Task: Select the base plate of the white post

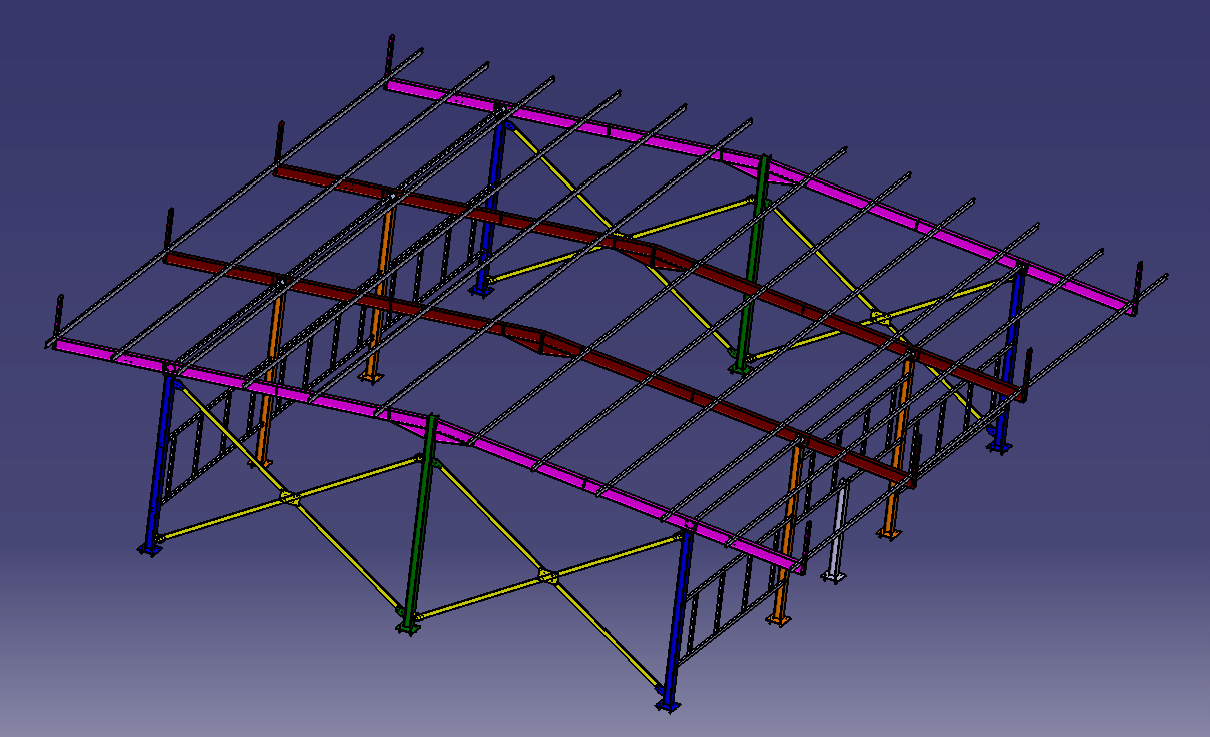Action: tap(833, 576)
